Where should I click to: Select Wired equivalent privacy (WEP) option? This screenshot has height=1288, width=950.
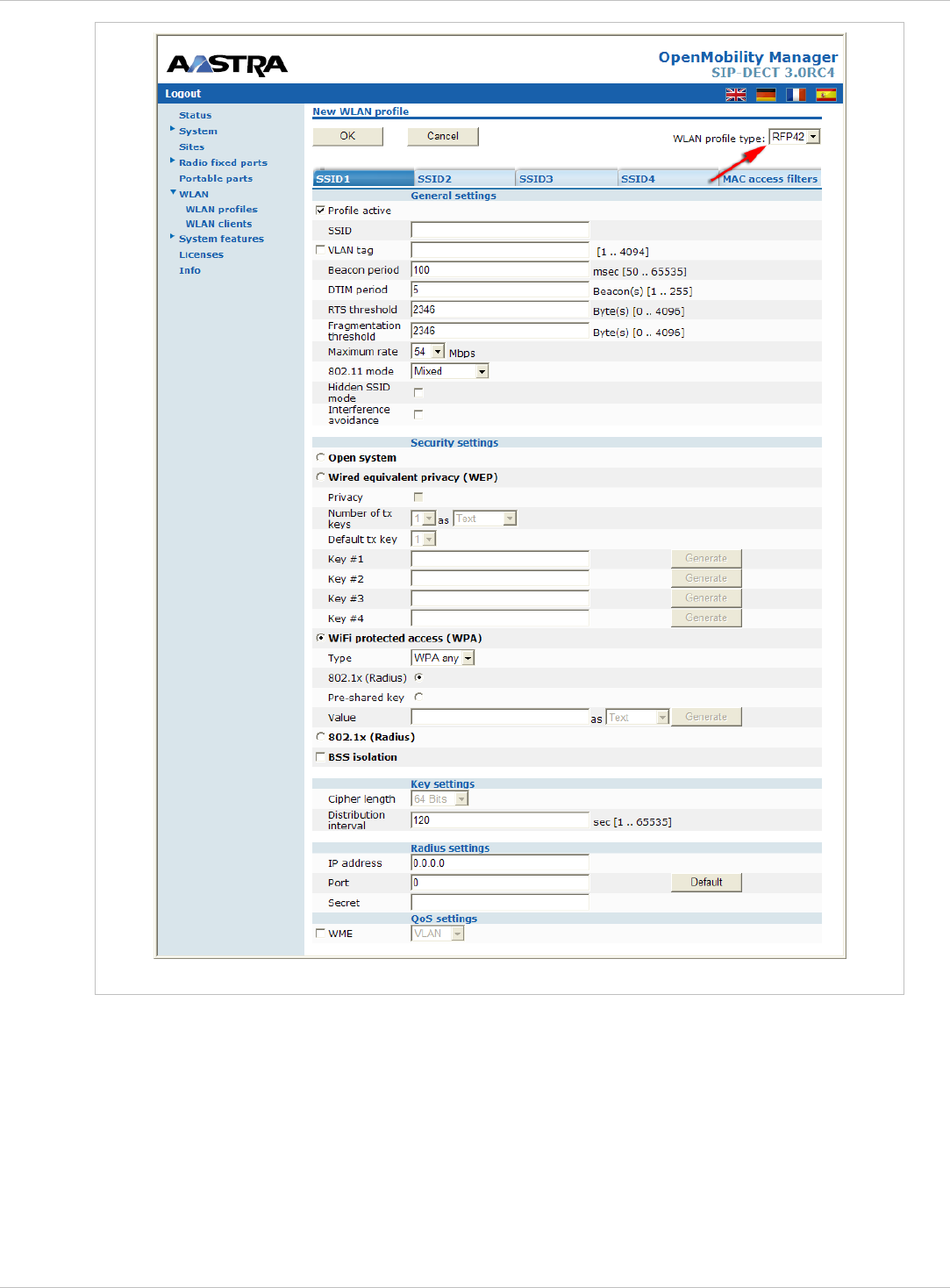(320, 477)
